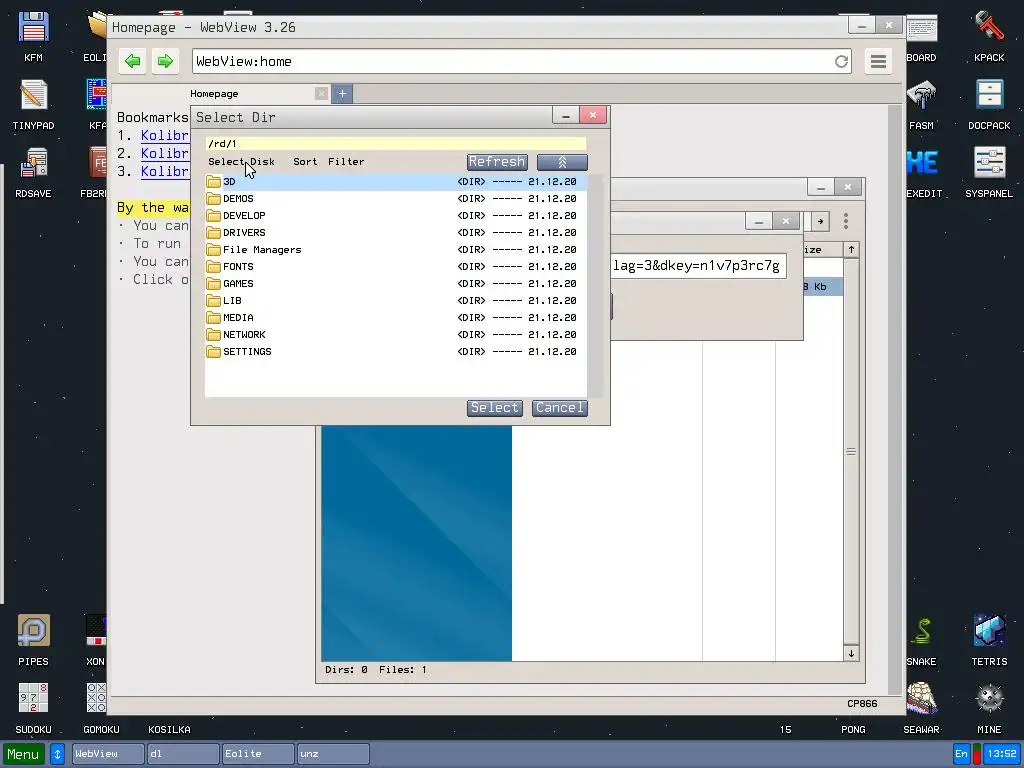Open the three-dot menu in Eolite window
1024x768 pixels.
tap(846, 221)
